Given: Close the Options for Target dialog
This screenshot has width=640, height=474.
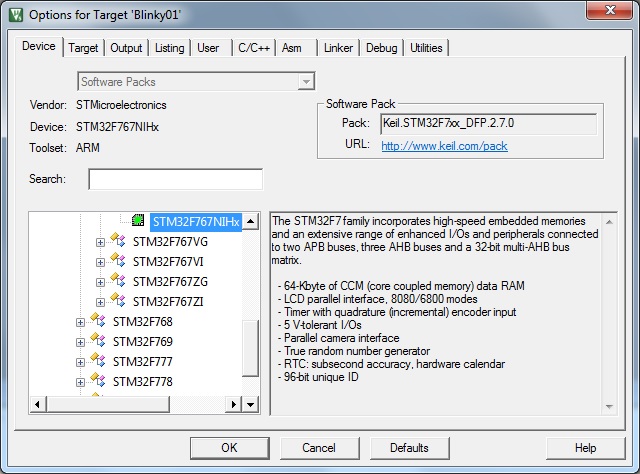Looking at the screenshot, I should click(x=610, y=10).
